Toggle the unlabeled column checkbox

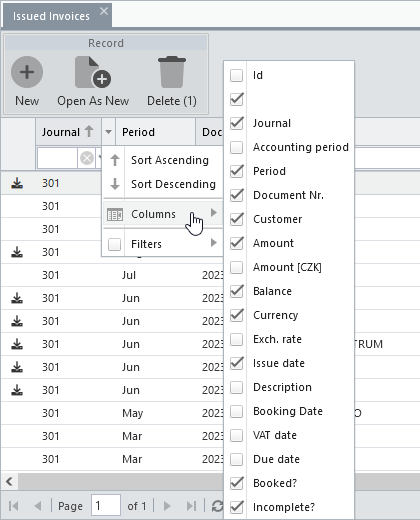point(236,99)
